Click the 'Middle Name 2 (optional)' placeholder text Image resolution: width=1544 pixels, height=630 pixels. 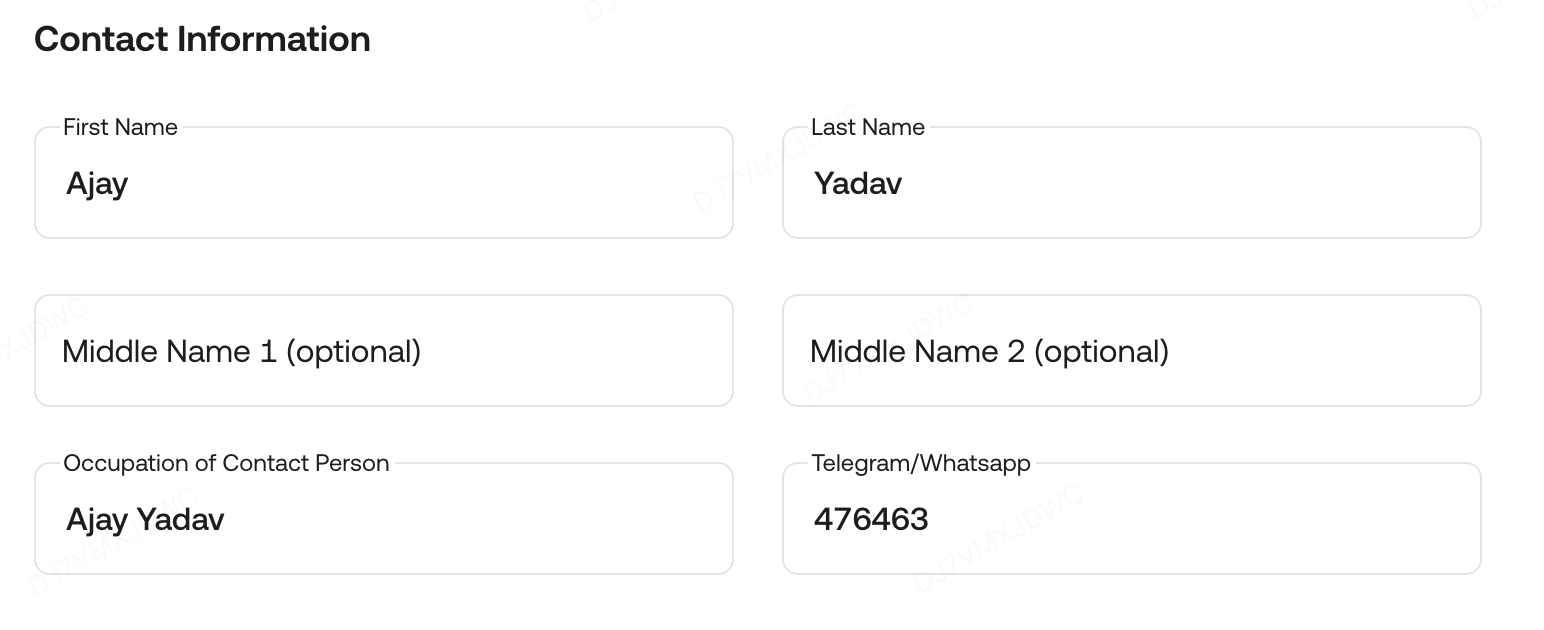coord(989,352)
